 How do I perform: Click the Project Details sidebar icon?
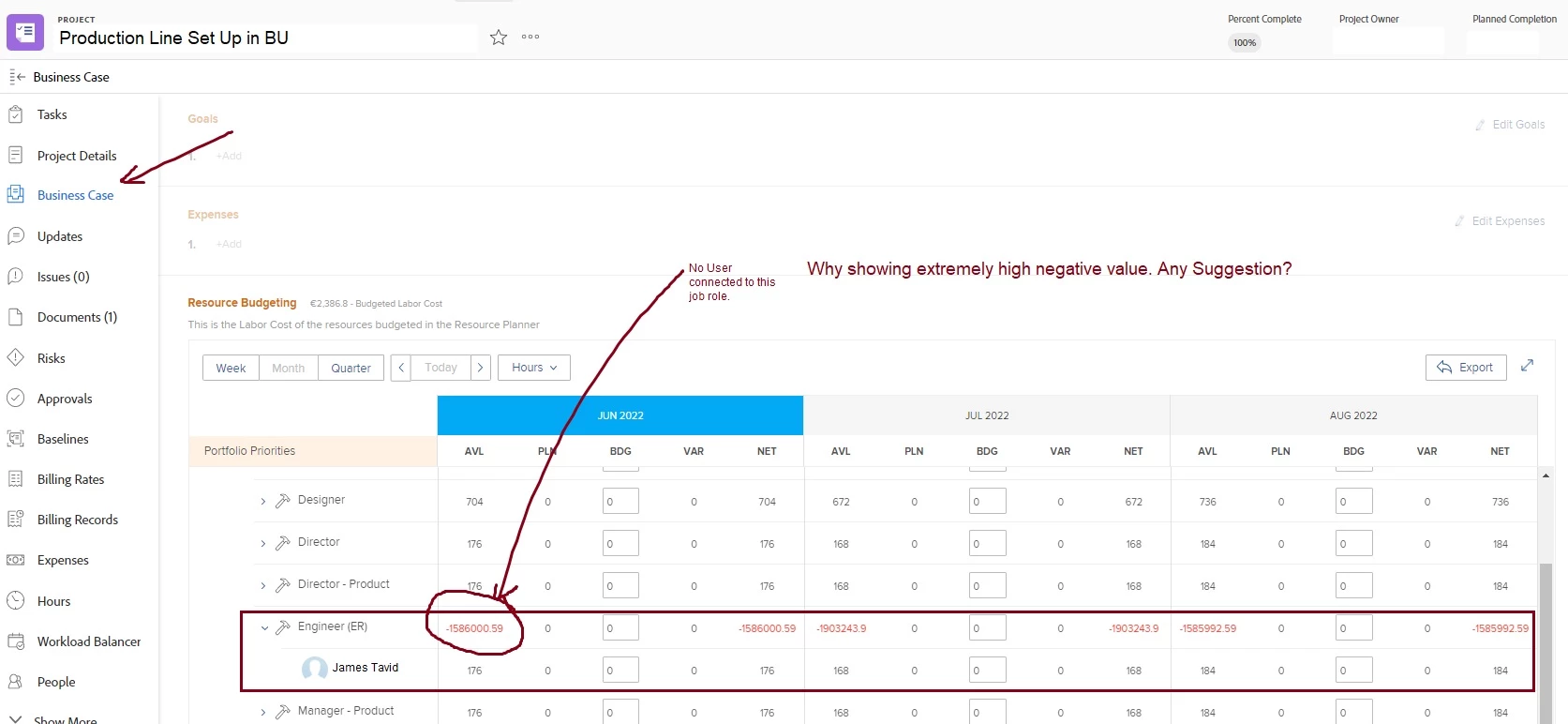tap(15, 155)
